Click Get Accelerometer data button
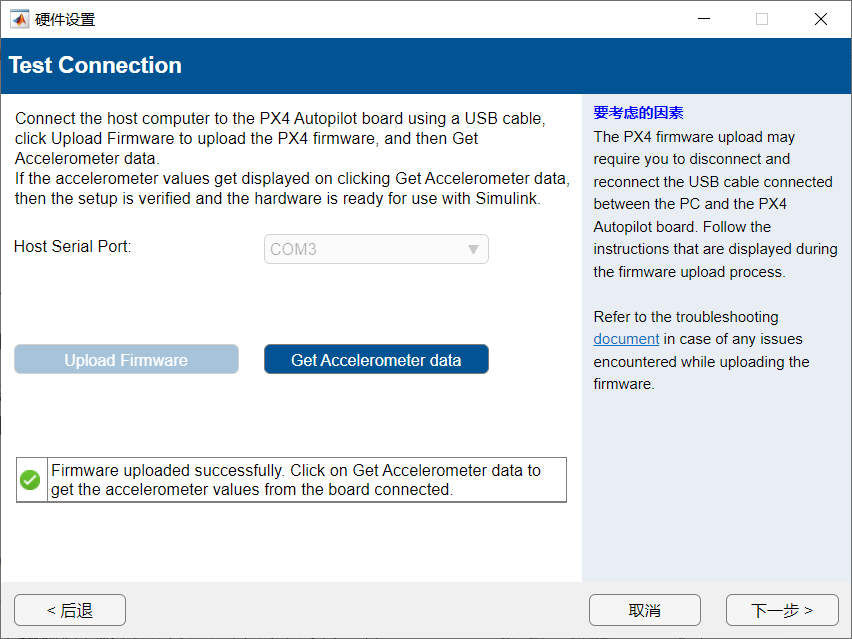This screenshot has width=852, height=639. 376,360
